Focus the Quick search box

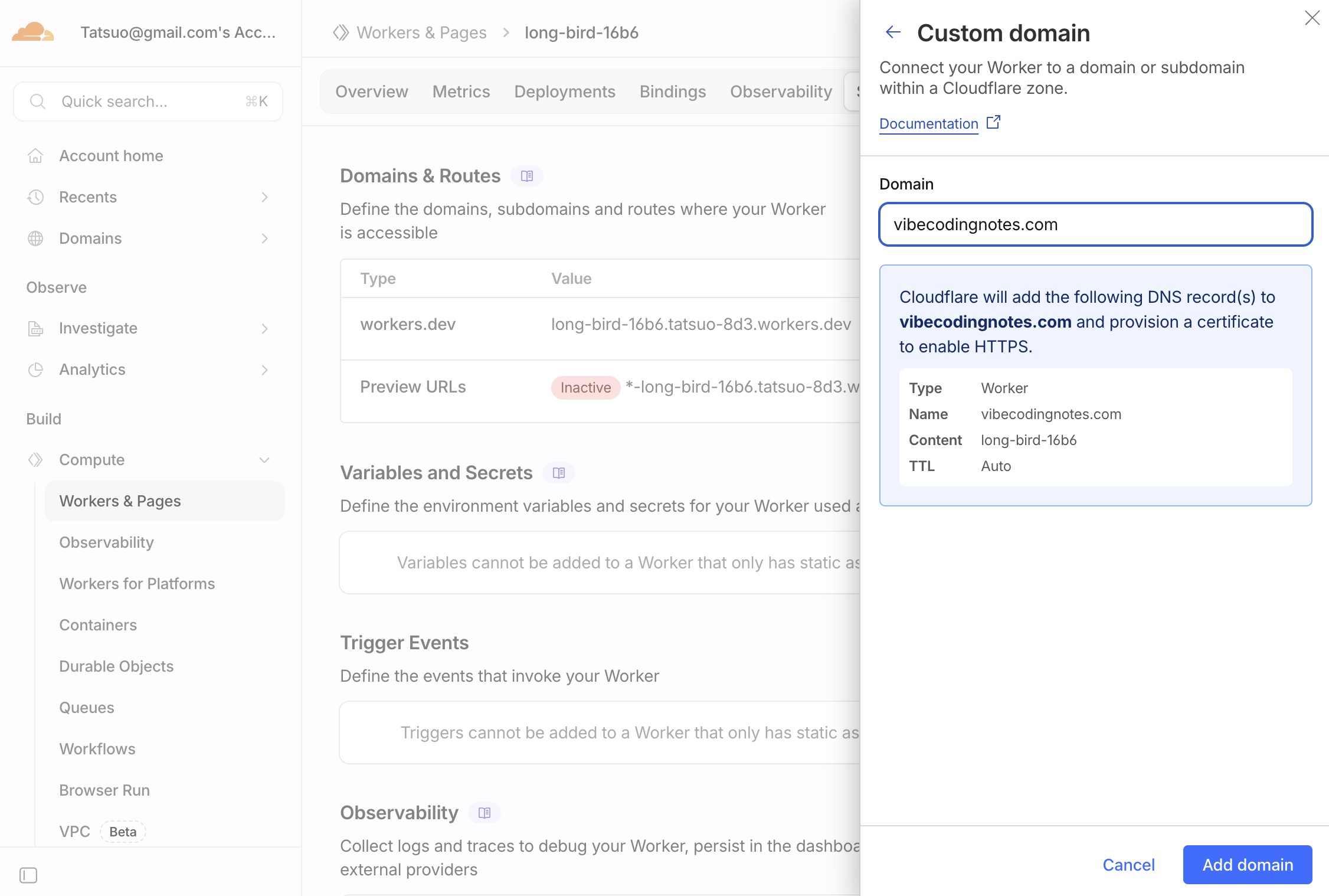click(148, 102)
